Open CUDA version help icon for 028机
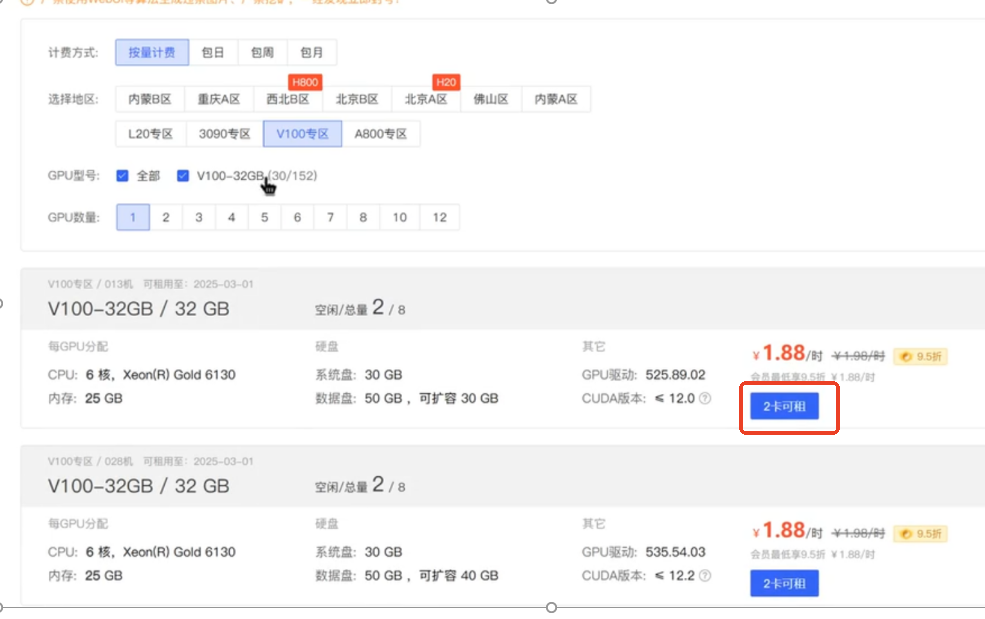Viewport: 985px width, 619px height. click(705, 576)
